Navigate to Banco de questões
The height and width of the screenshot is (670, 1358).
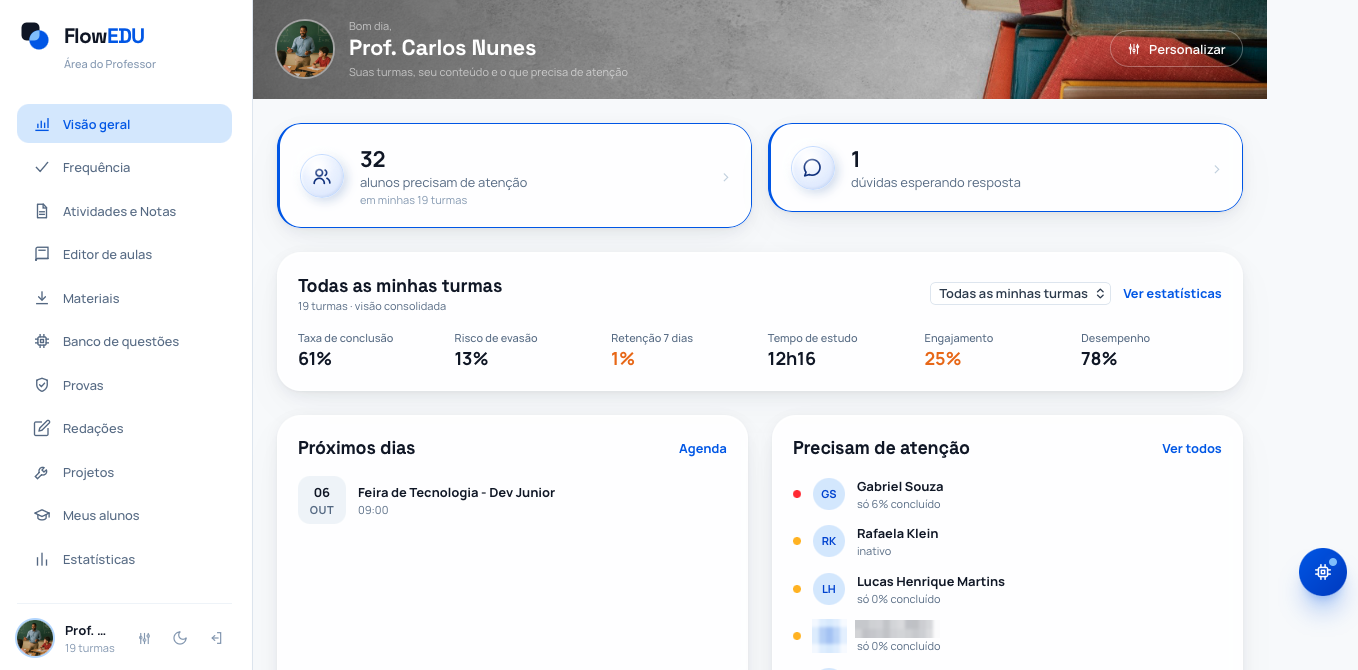click(124, 341)
